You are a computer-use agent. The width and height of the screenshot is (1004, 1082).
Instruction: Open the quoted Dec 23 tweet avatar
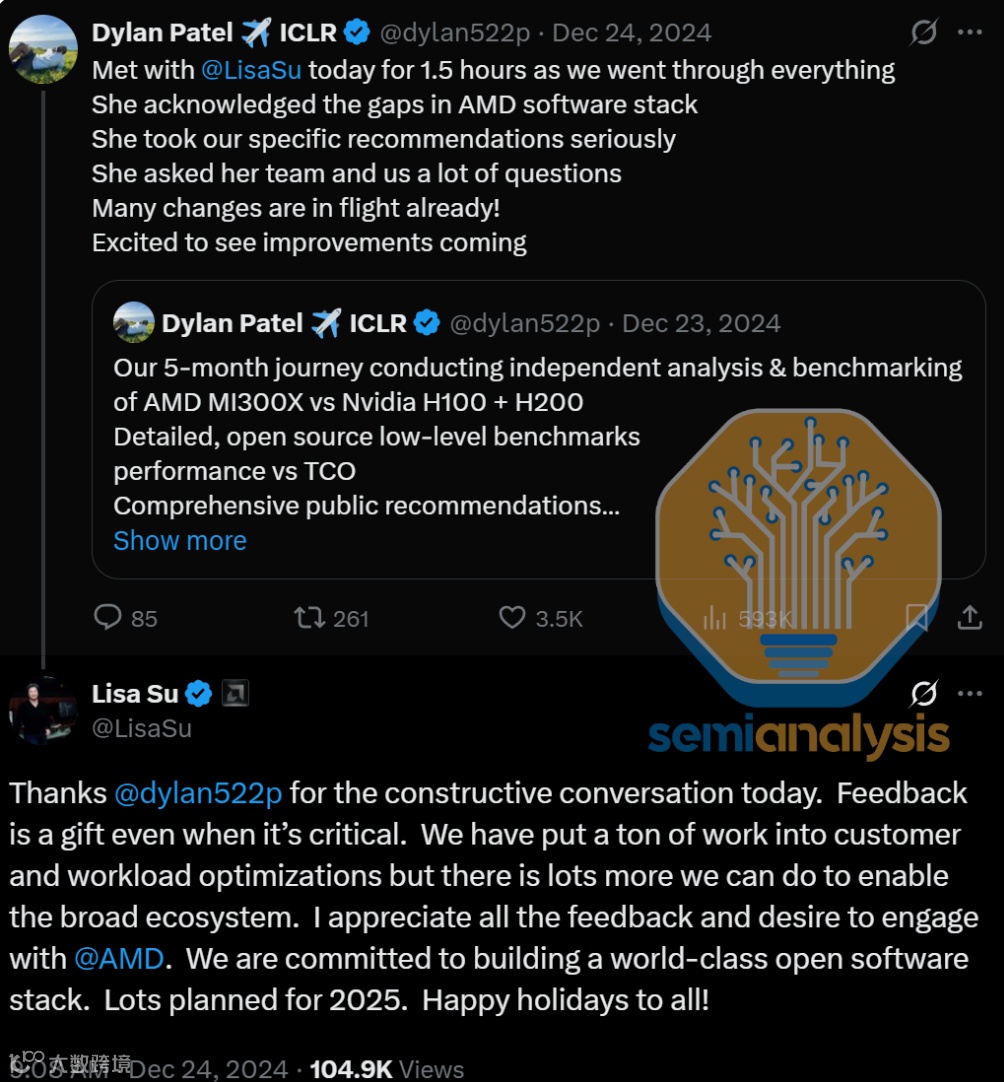click(134, 323)
